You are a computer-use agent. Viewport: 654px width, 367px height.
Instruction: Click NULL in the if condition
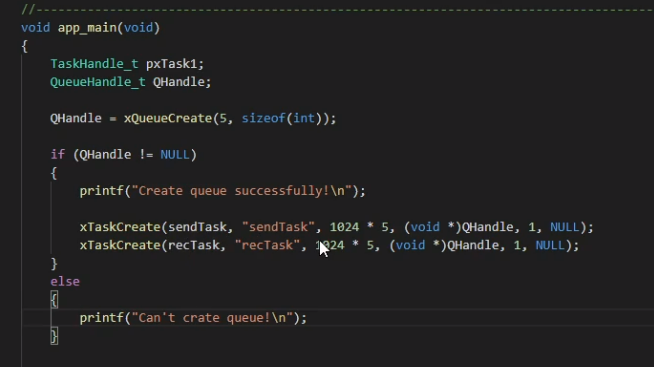click(x=175, y=155)
